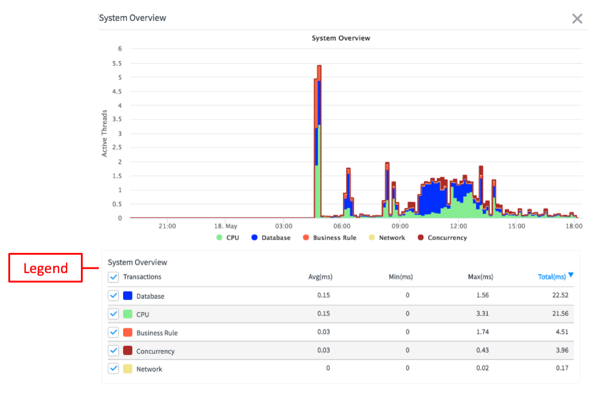
Task: Toggle Network series in chart legend
Action: click(x=387, y=238)
